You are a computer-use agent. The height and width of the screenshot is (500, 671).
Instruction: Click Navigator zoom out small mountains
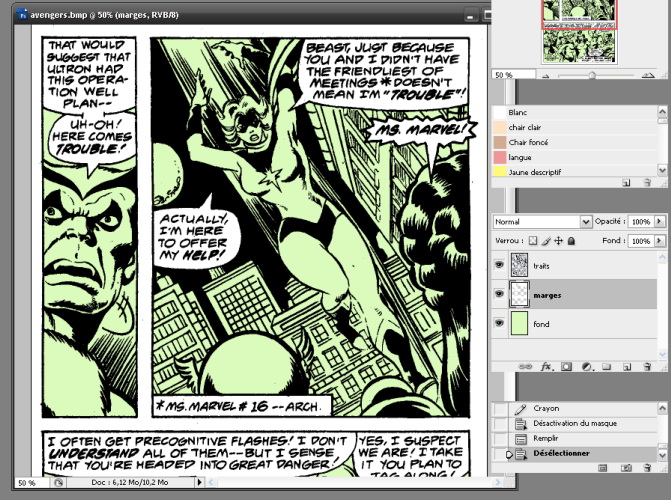[x=546, y=76]
